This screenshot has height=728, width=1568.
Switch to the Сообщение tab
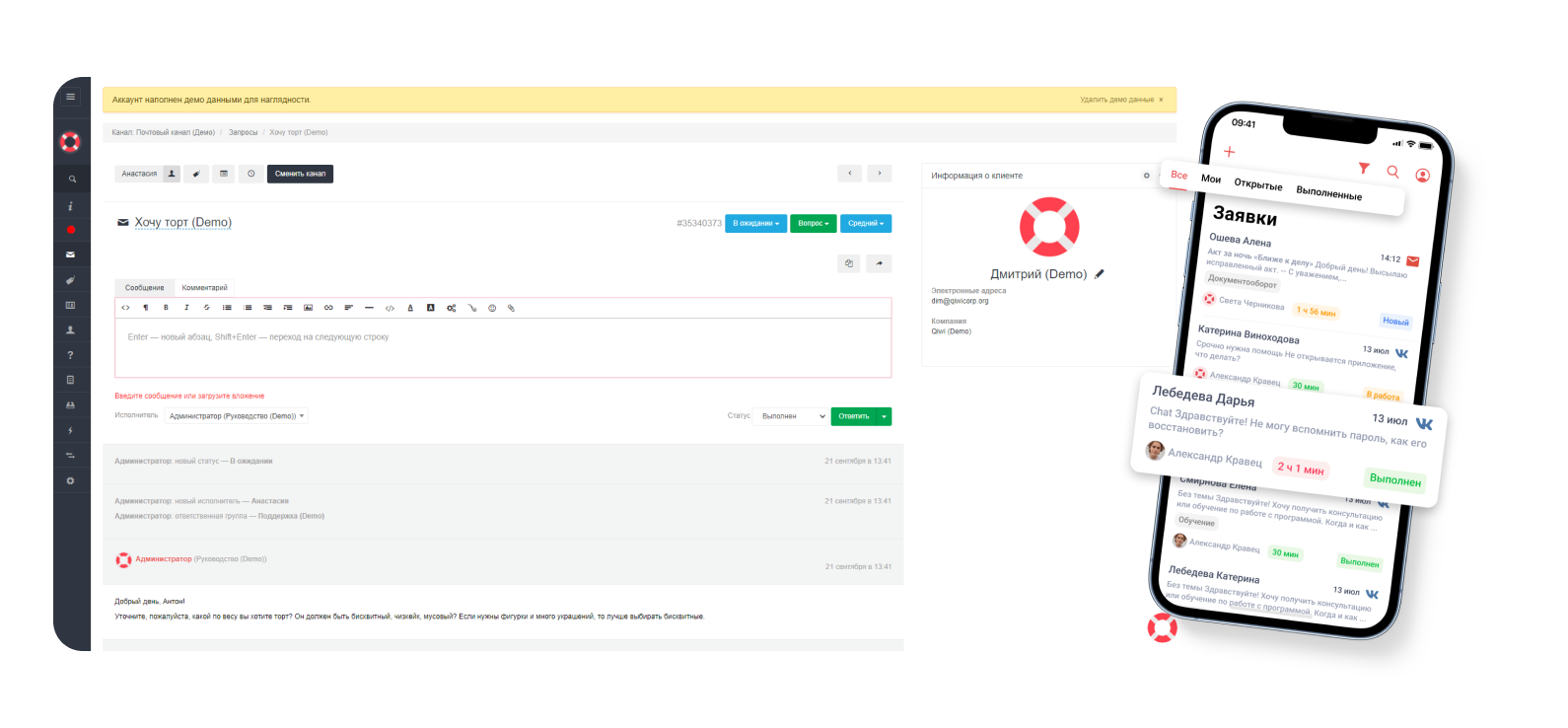145,288
